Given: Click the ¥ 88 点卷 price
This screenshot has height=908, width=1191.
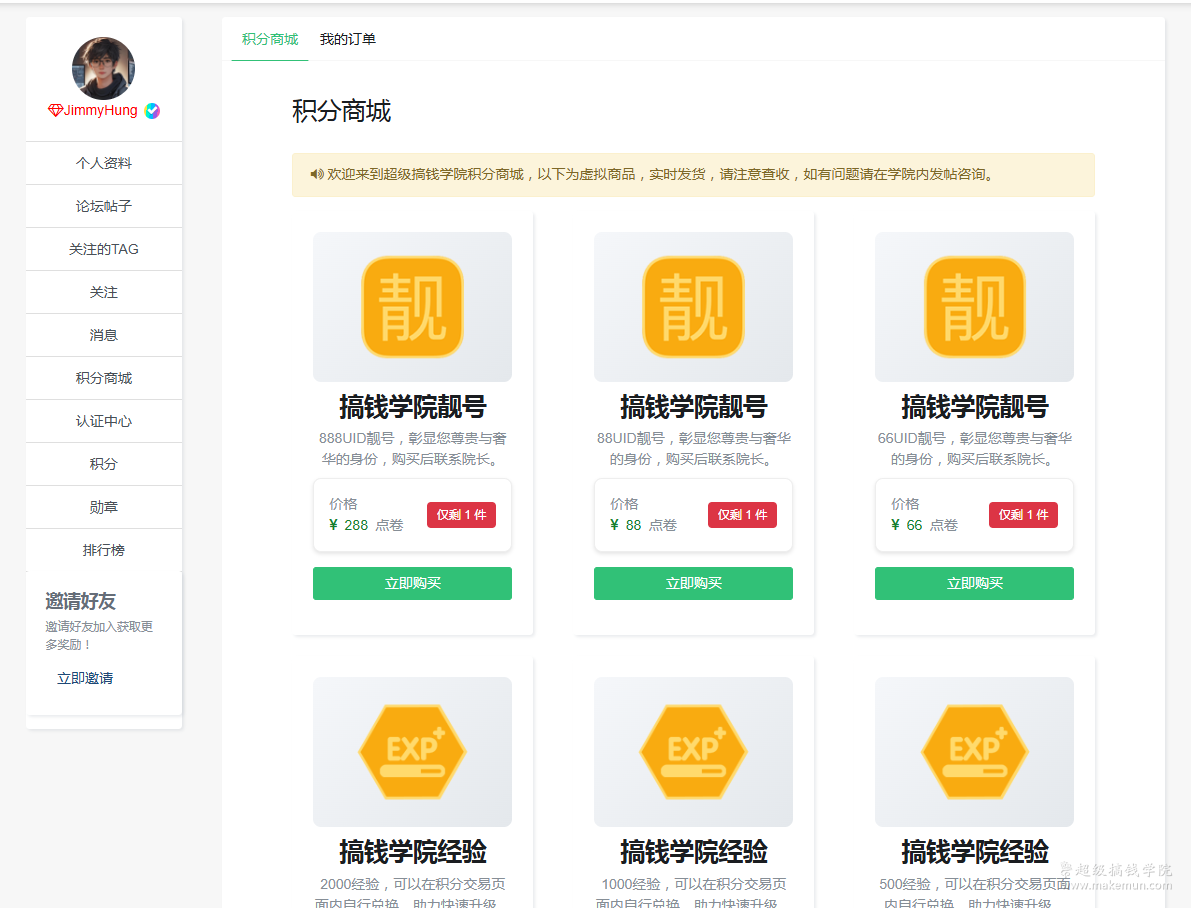Looking at the screenshot, I should click(643, 525).
